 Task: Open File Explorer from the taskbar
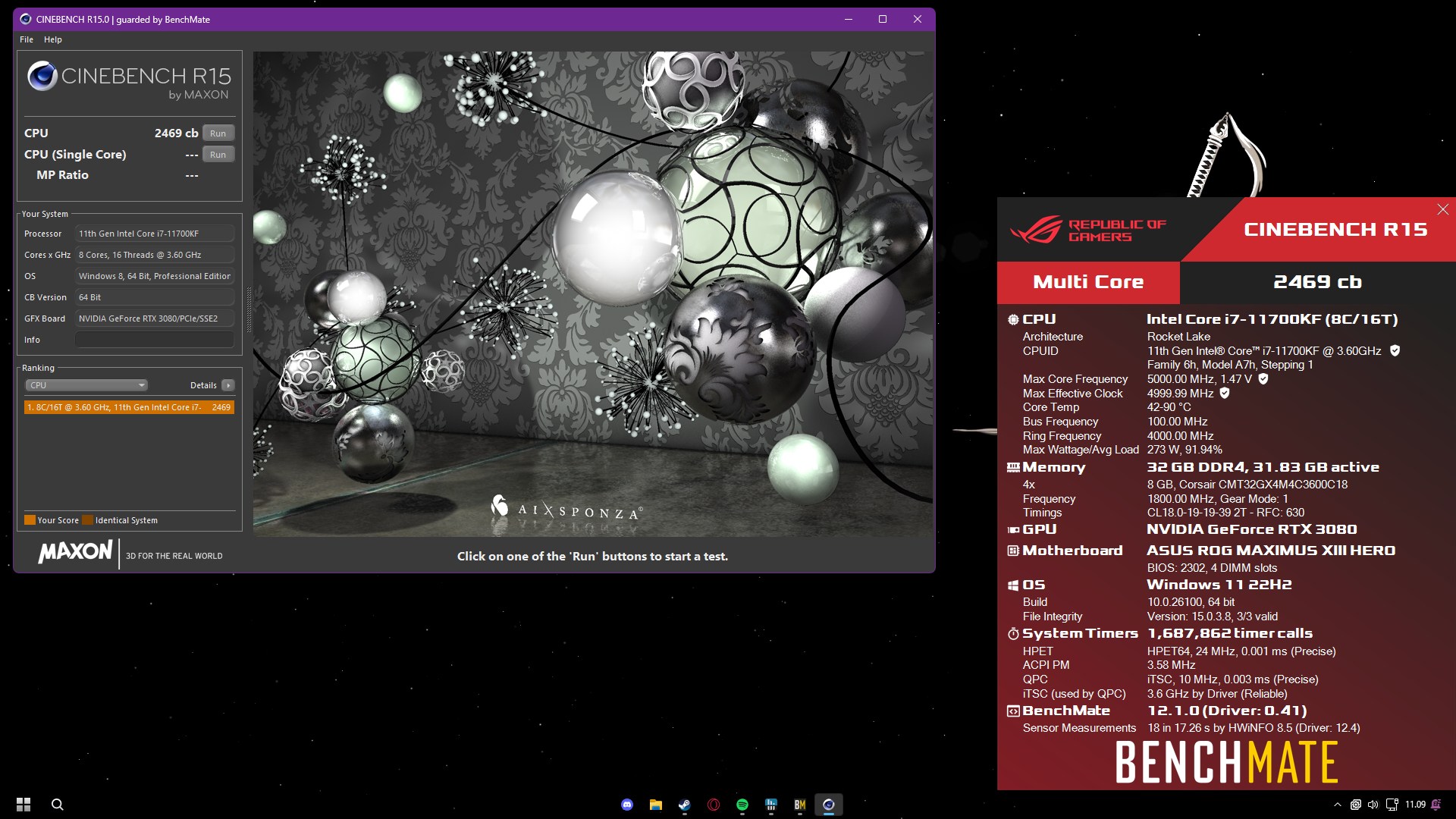[x=656, y=805]
